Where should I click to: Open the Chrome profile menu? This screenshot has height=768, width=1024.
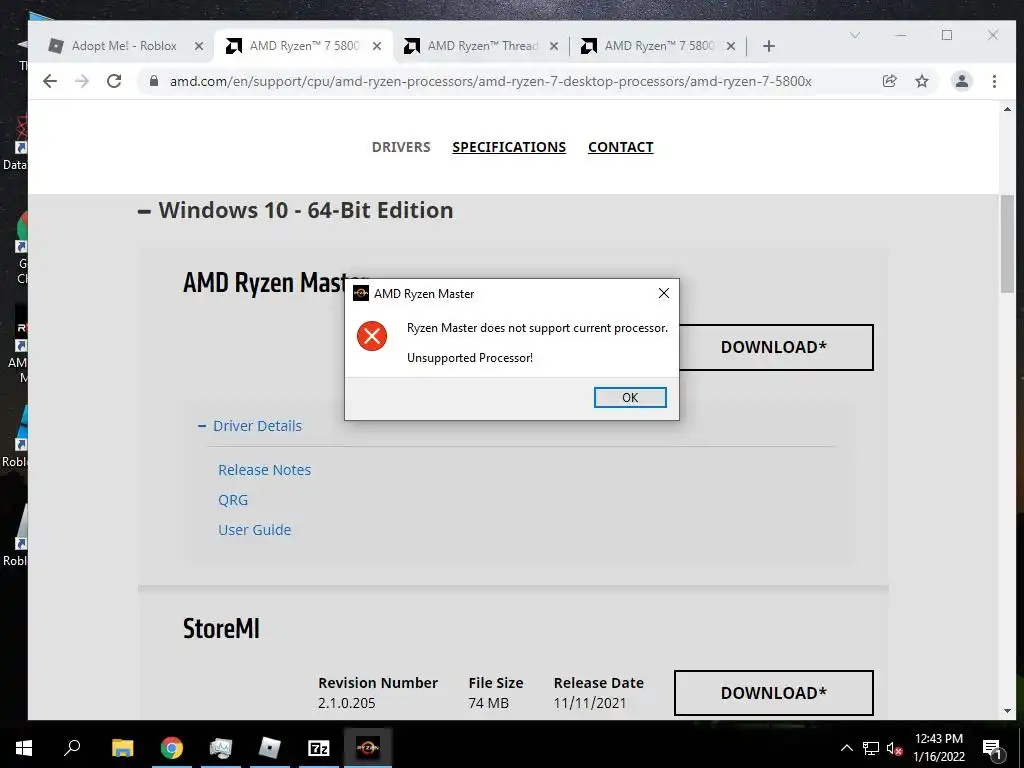point(961,81)
